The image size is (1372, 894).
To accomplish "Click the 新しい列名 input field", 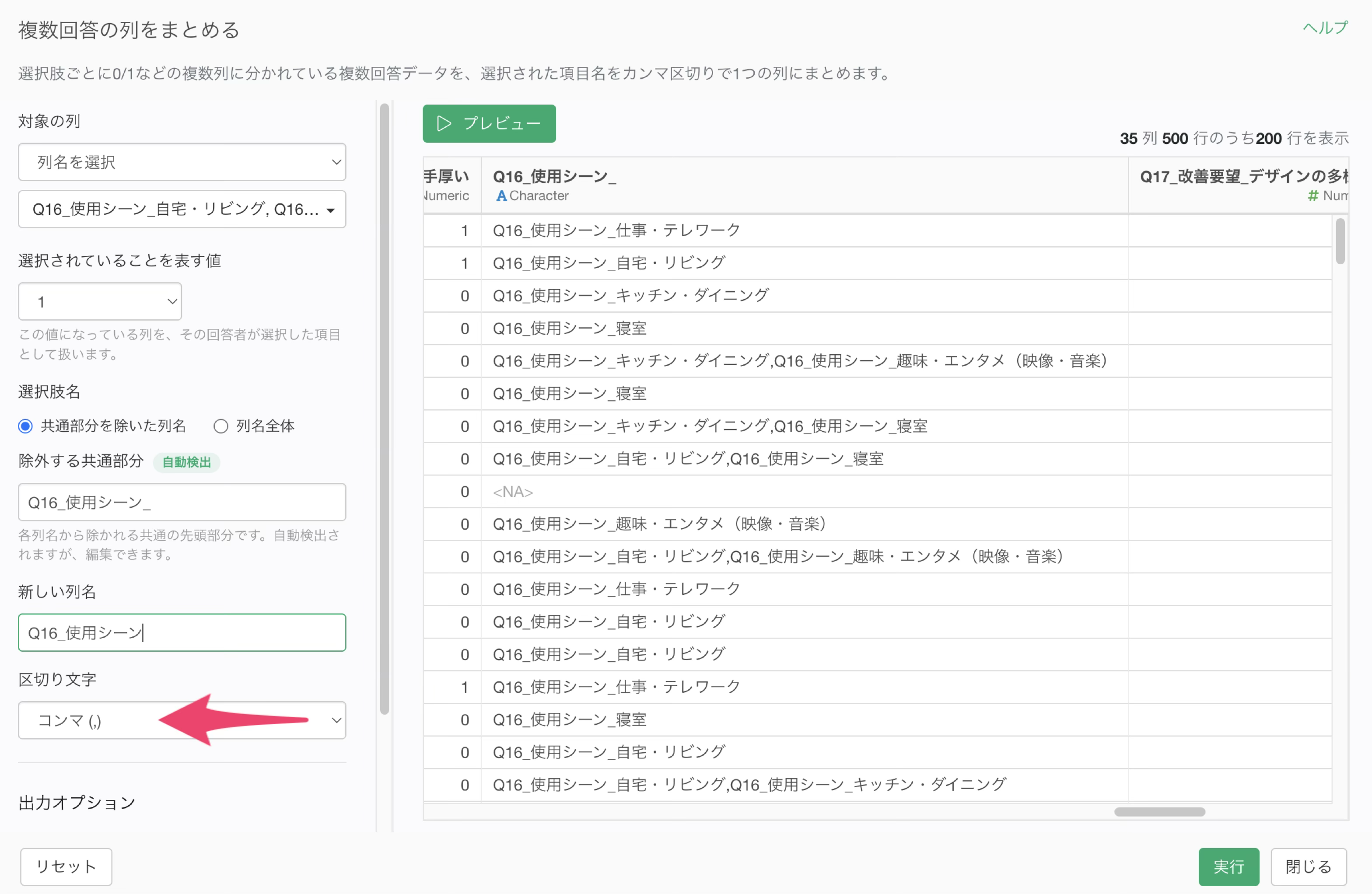I will tap(182, 632).
